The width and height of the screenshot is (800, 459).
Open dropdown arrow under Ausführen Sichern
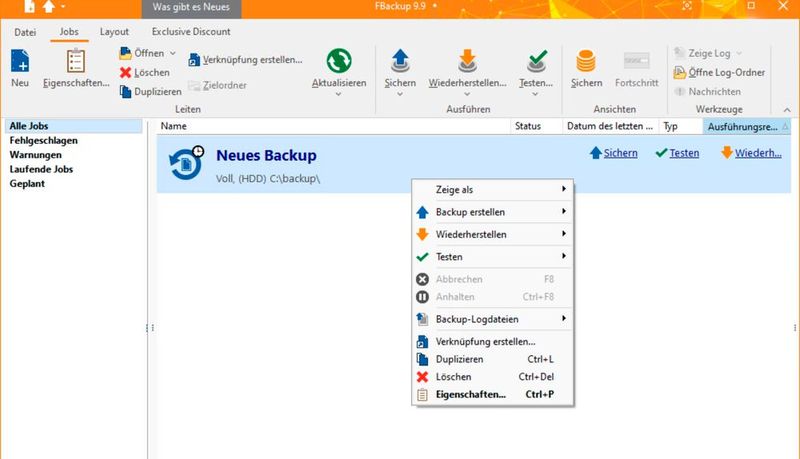[399, 94]
